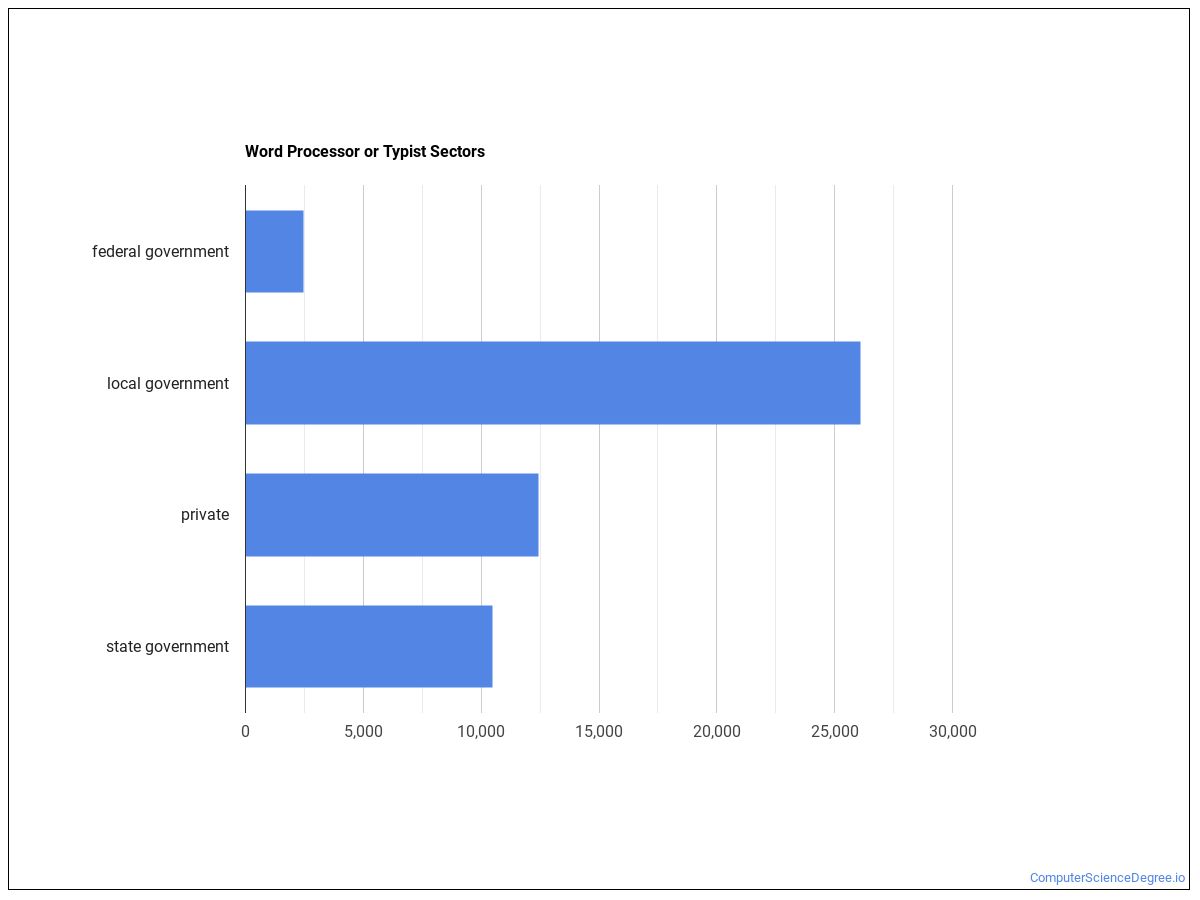The image size is (1200, 900).
Task: Click the '20,000' axis value
Action: tap(717, 732)
